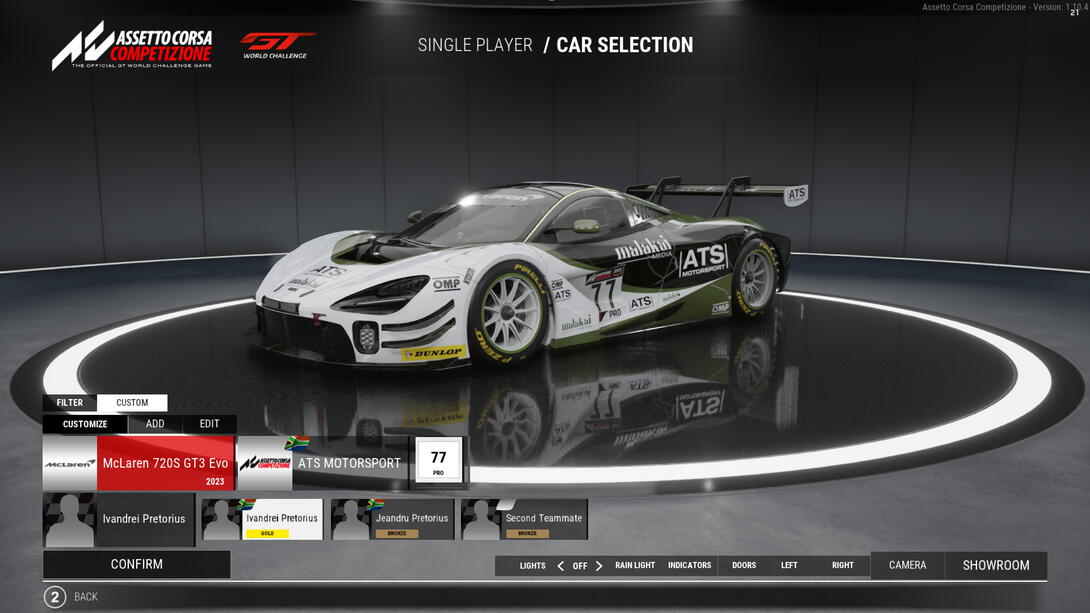Select the main driver avatar Ivandrei Pretorius

(x=70, y=520)
